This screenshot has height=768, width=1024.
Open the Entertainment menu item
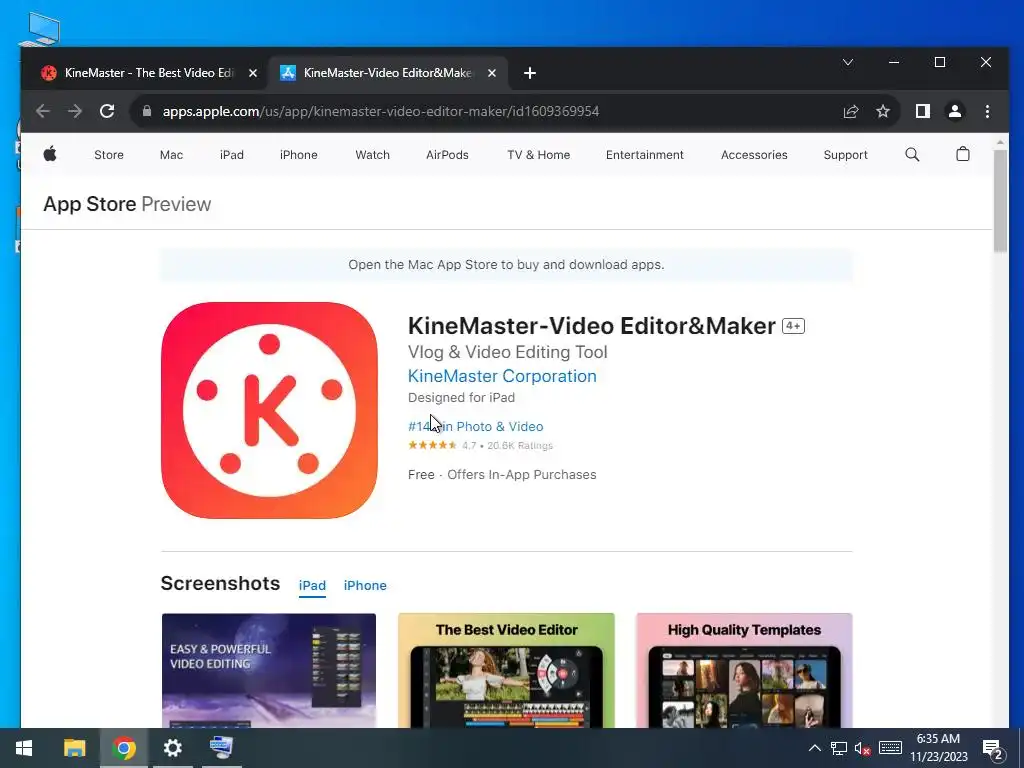[645, 155]
